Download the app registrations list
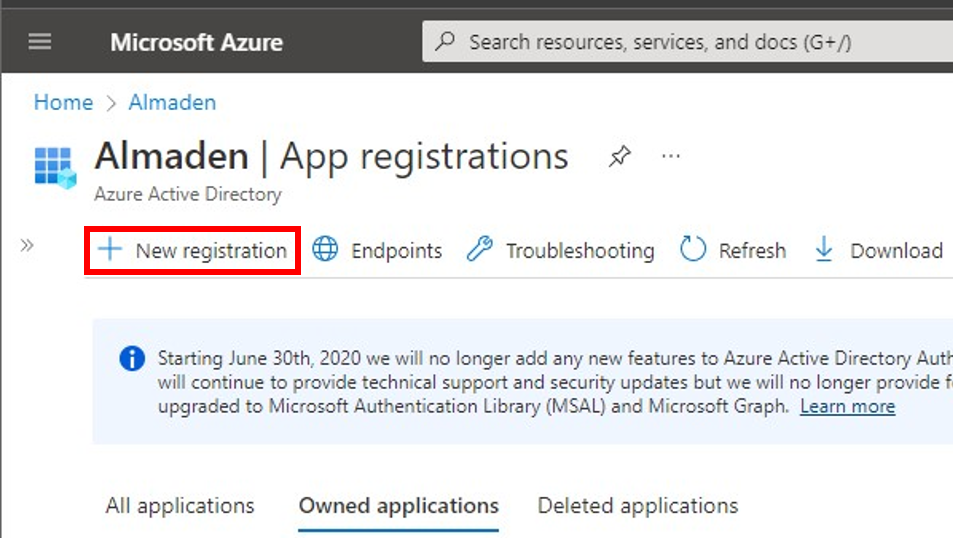Viewport: 953px width, 538px height. [879, 250]
